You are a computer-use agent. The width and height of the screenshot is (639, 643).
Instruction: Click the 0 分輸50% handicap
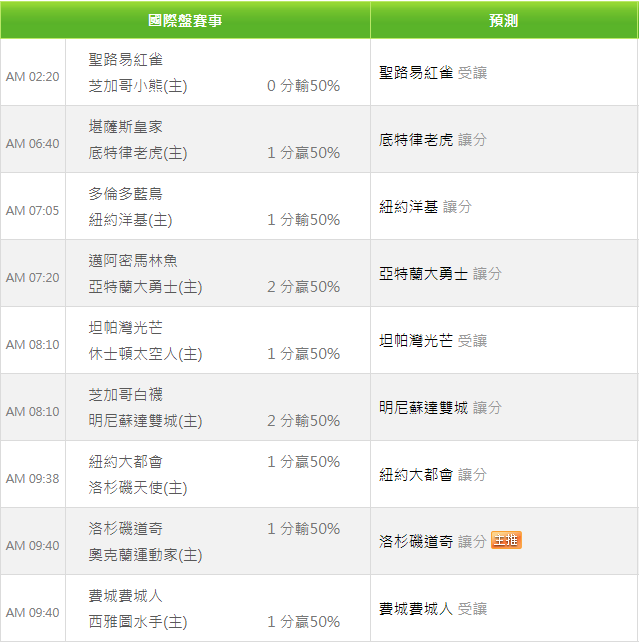303,86
